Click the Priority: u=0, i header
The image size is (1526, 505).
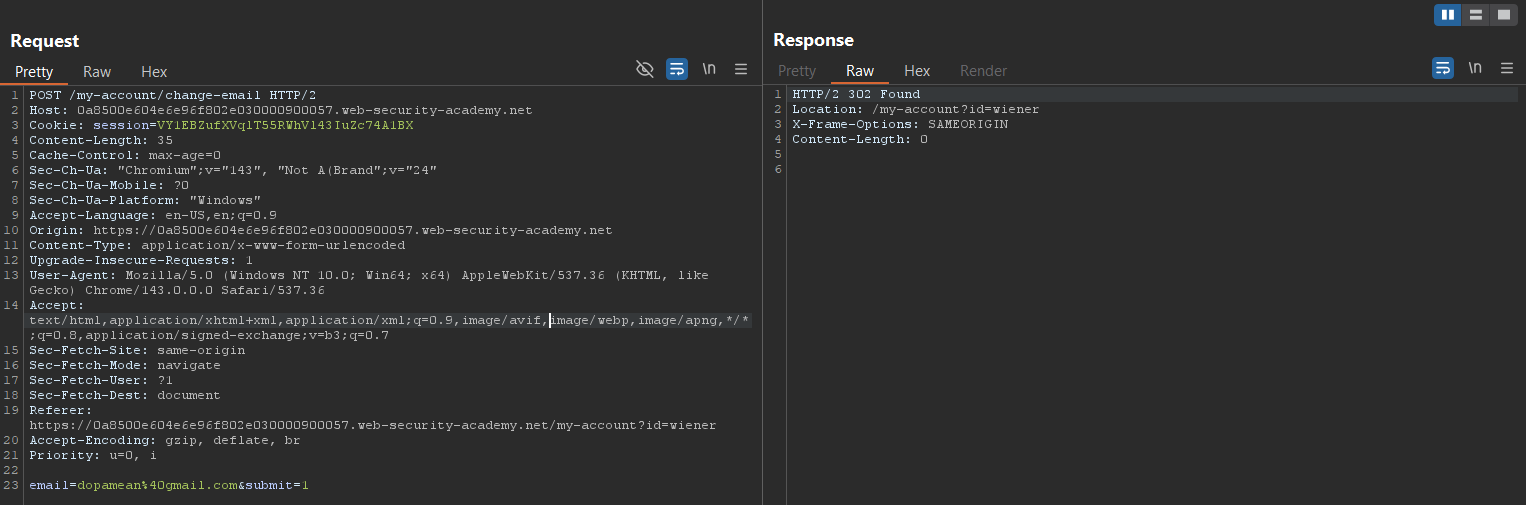pyautogui.click(x=93, y=455)
